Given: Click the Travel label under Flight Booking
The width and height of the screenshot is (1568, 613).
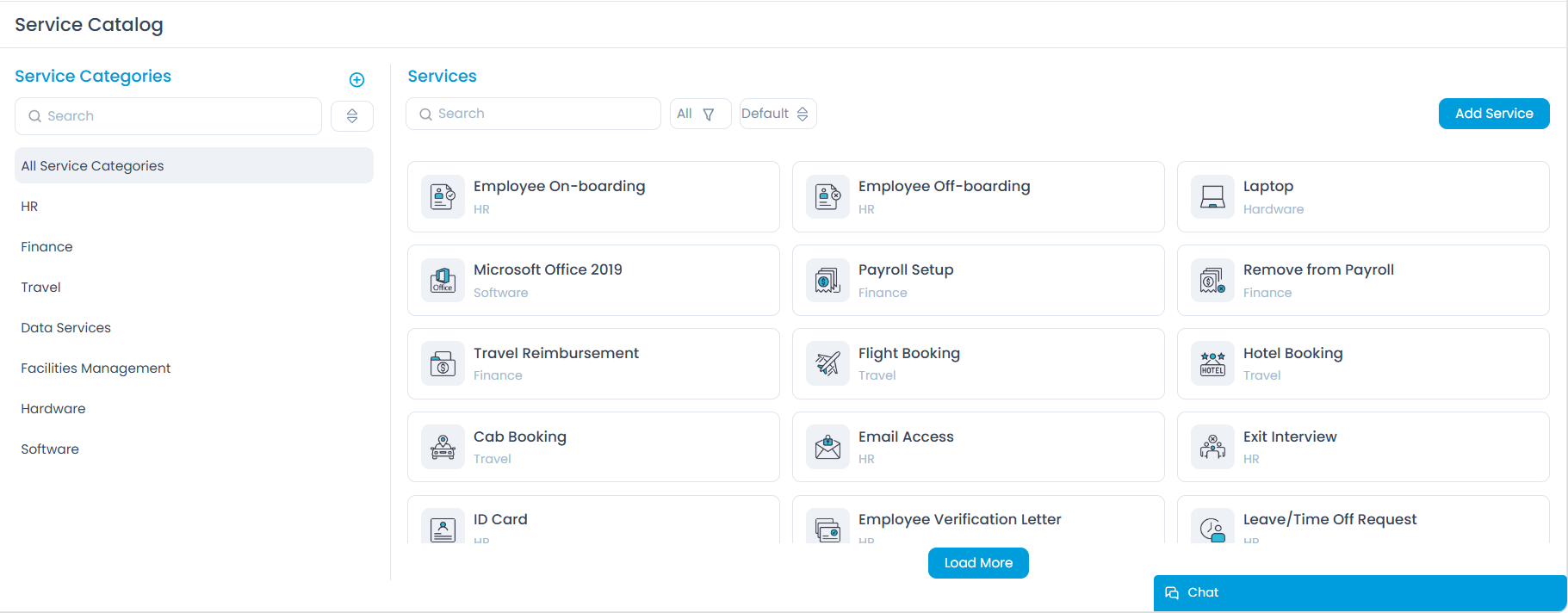Looking at the screenshot, I should 877,375.
